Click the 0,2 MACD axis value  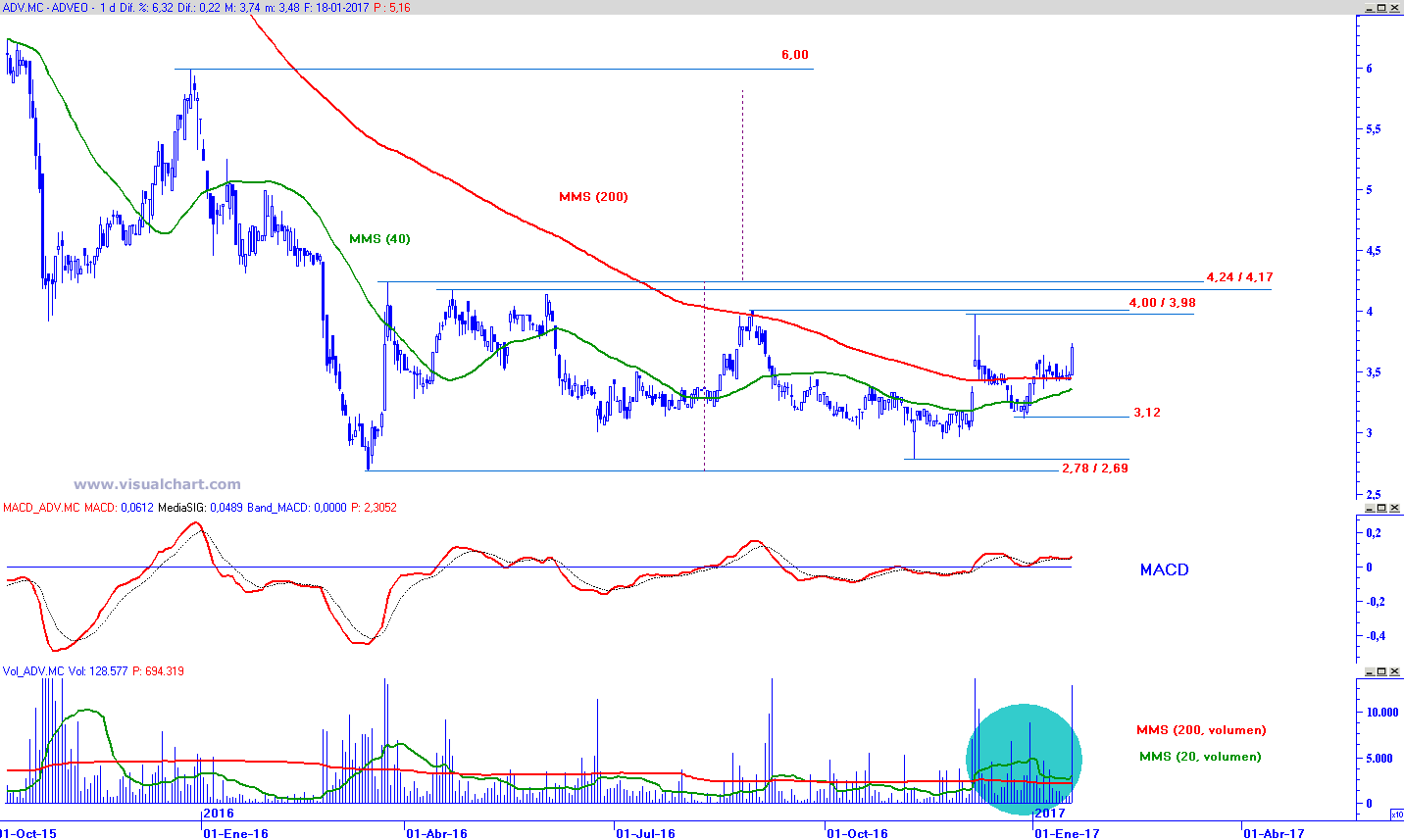[x=1374, y=533]
